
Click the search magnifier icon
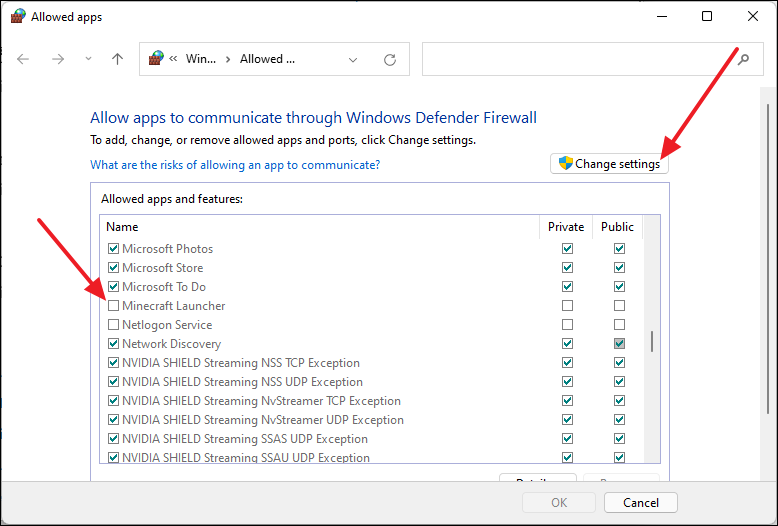pyautogui.click(x=743, y=59)
